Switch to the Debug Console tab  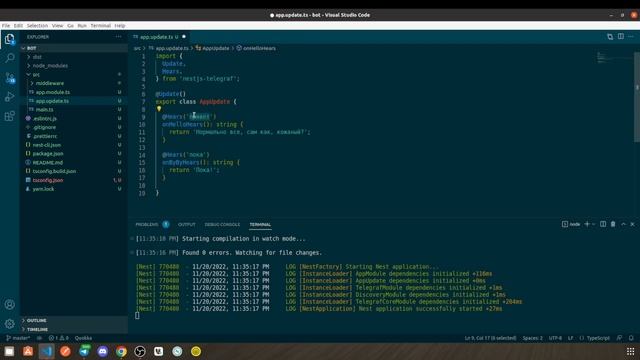coord(222,224)
